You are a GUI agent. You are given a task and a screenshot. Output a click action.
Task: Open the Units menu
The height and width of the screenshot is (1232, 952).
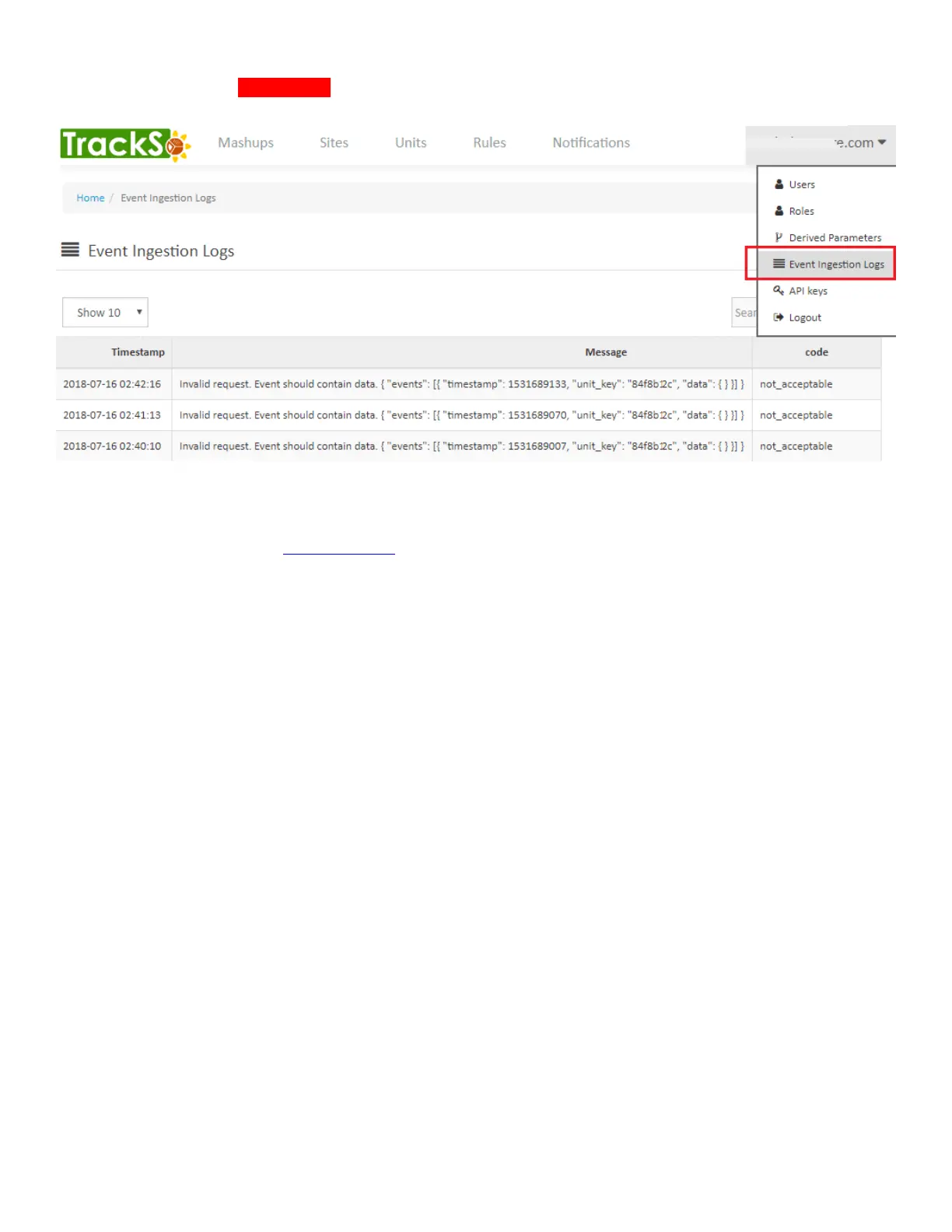click(x=411, y=143)
